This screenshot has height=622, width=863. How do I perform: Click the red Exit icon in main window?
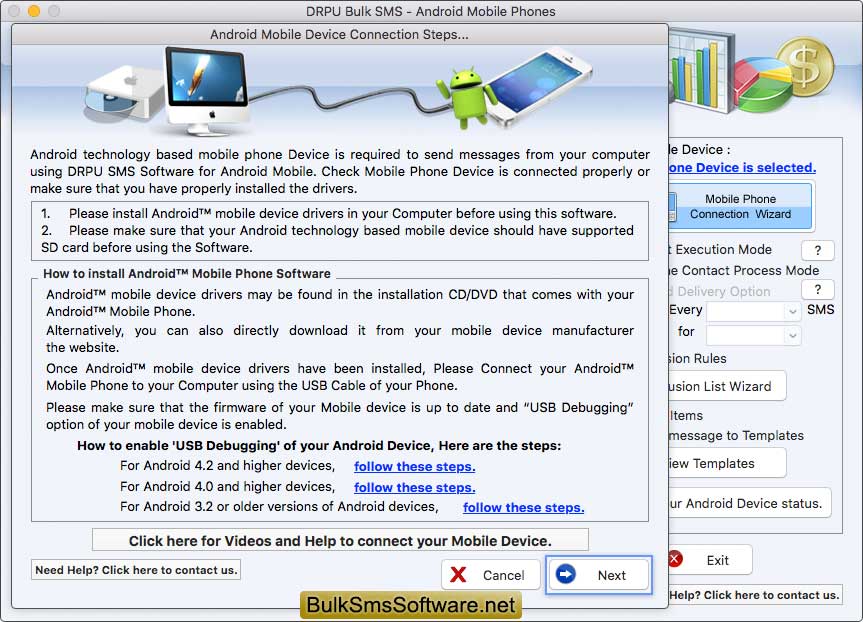pos(675,559)
